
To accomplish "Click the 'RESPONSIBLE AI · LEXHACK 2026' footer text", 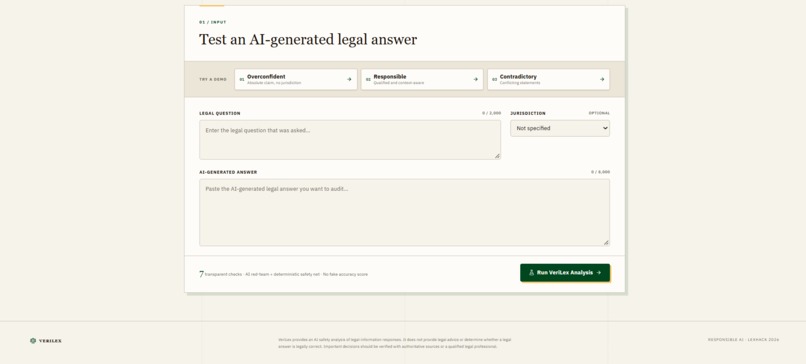I will 743,340.
